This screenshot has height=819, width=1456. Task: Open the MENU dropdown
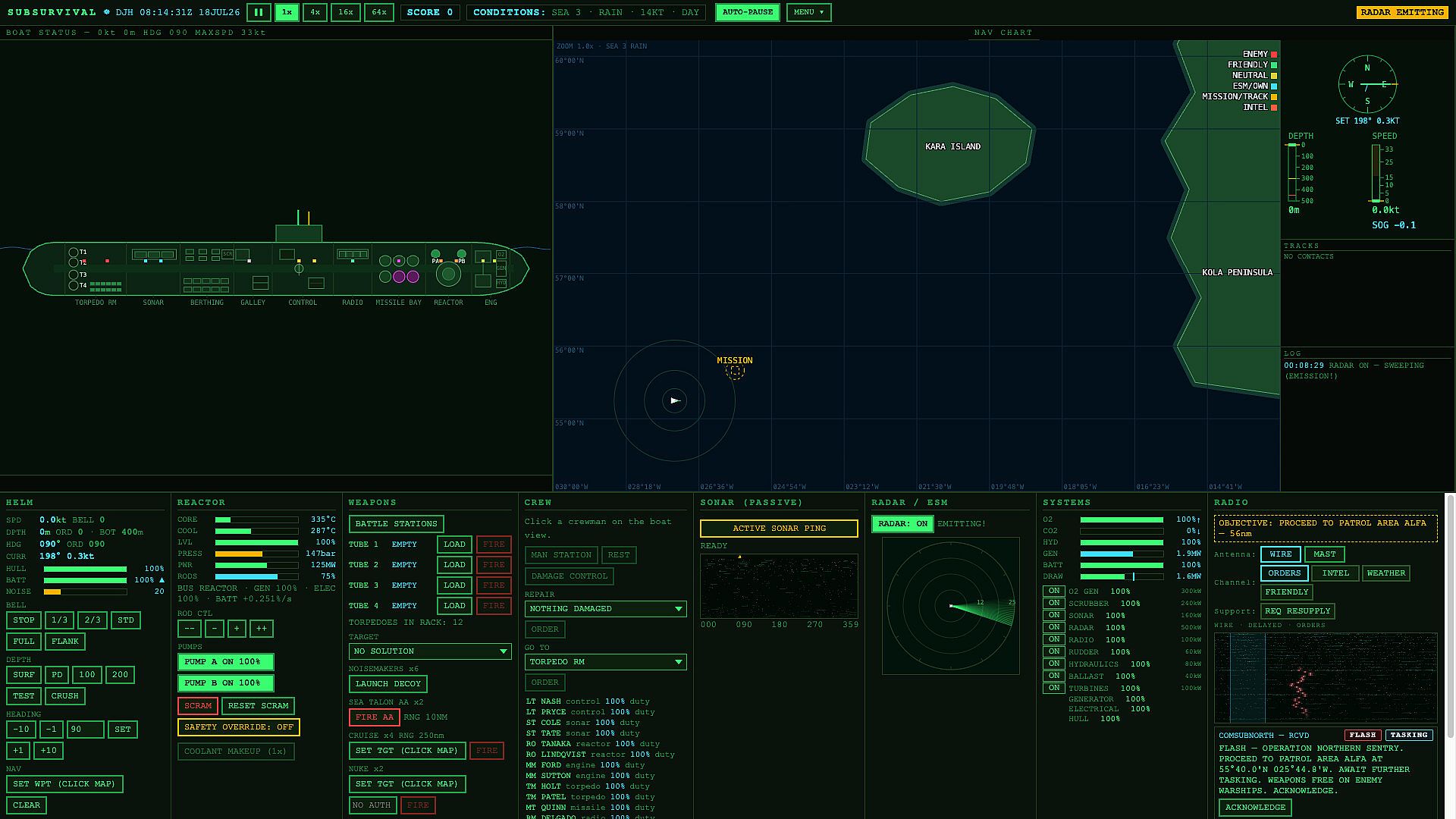pyautogui.click(x=808, y=12)
